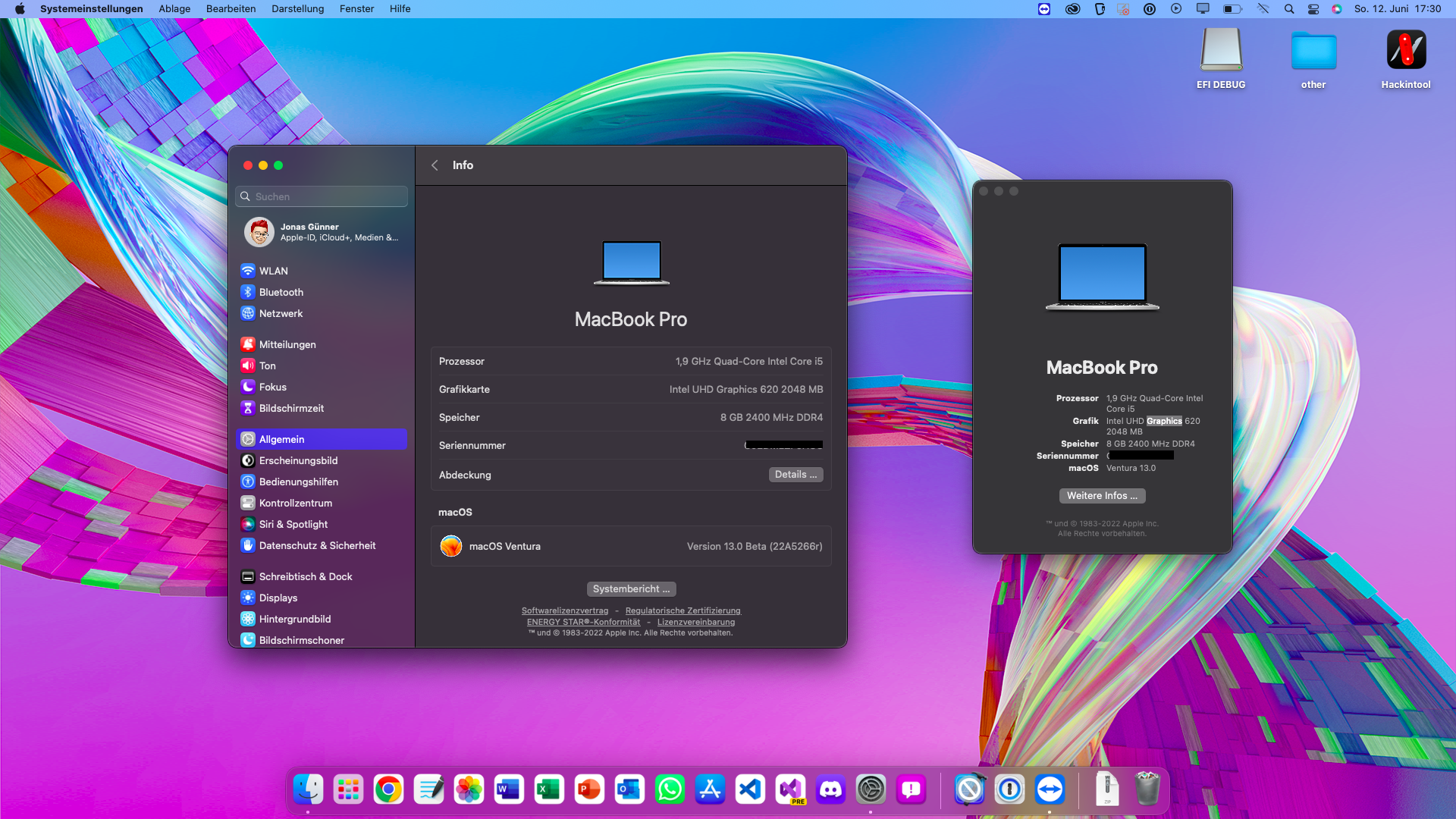Go back from Info page
The image size is (1456, 819).
435,165
